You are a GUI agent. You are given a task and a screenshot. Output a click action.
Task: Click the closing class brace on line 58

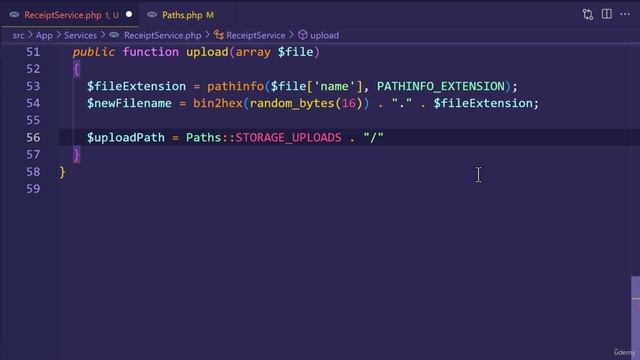click(x=62, y=172)
